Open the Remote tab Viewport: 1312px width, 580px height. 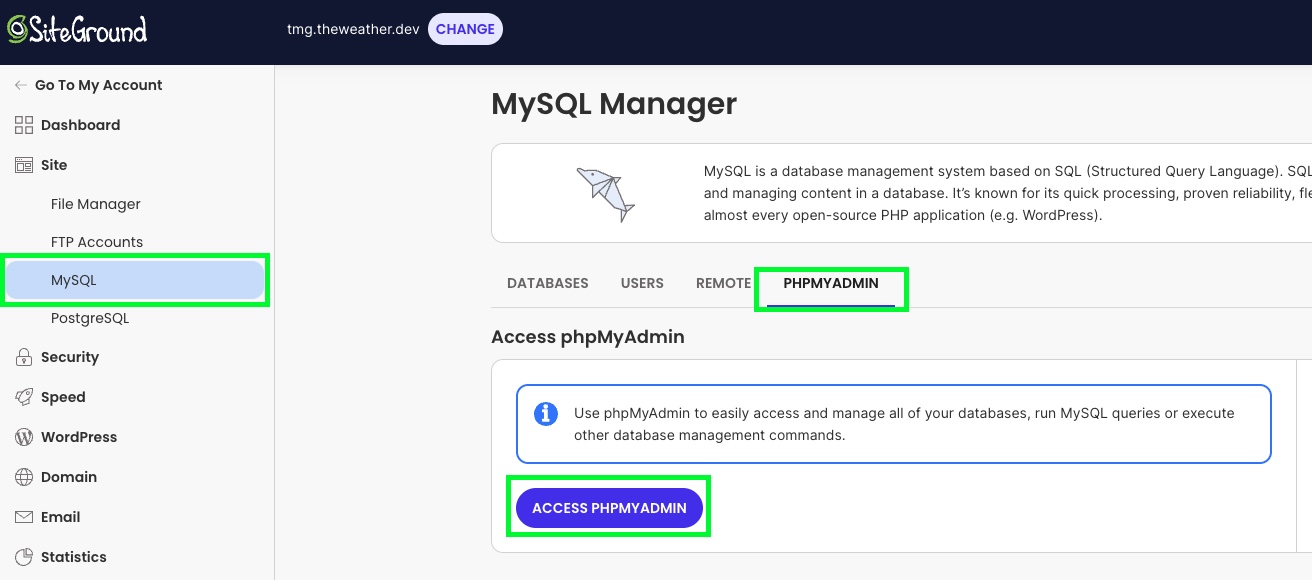(723, 283)
